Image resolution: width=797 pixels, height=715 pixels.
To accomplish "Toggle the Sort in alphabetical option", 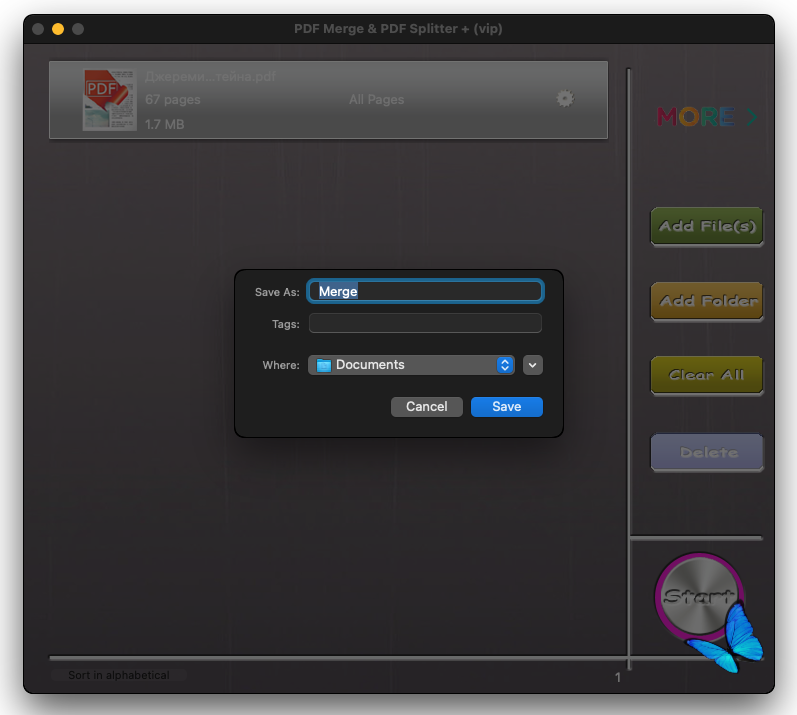I will pos(119,675).
